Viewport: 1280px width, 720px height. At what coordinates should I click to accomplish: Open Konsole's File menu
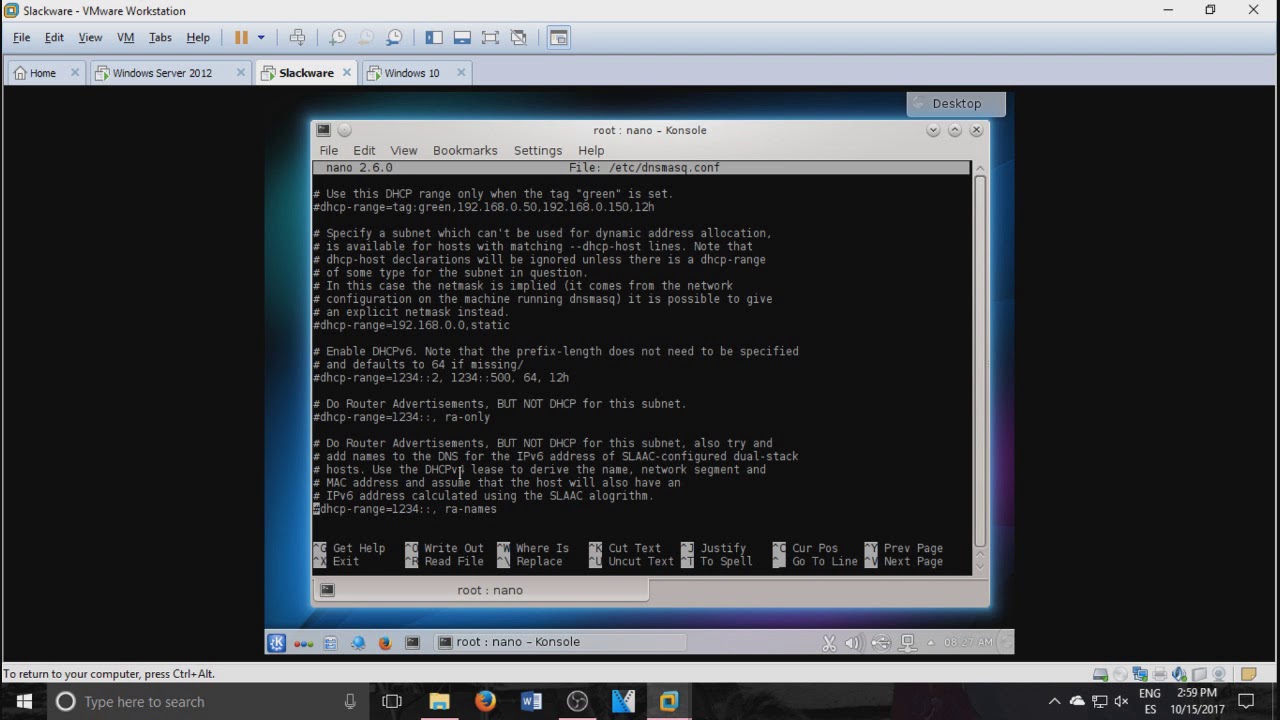328,150
